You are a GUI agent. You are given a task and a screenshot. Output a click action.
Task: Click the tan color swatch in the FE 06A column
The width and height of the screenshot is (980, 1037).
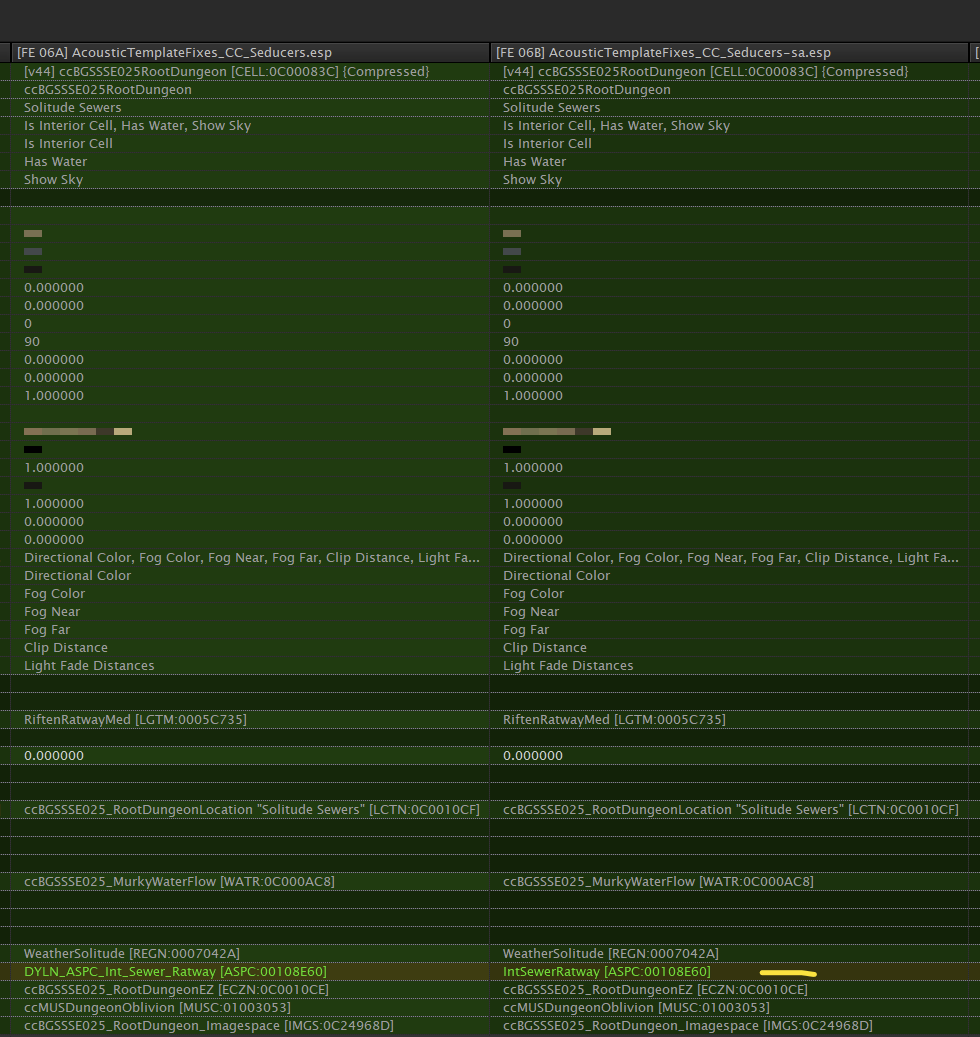[33, 233]
